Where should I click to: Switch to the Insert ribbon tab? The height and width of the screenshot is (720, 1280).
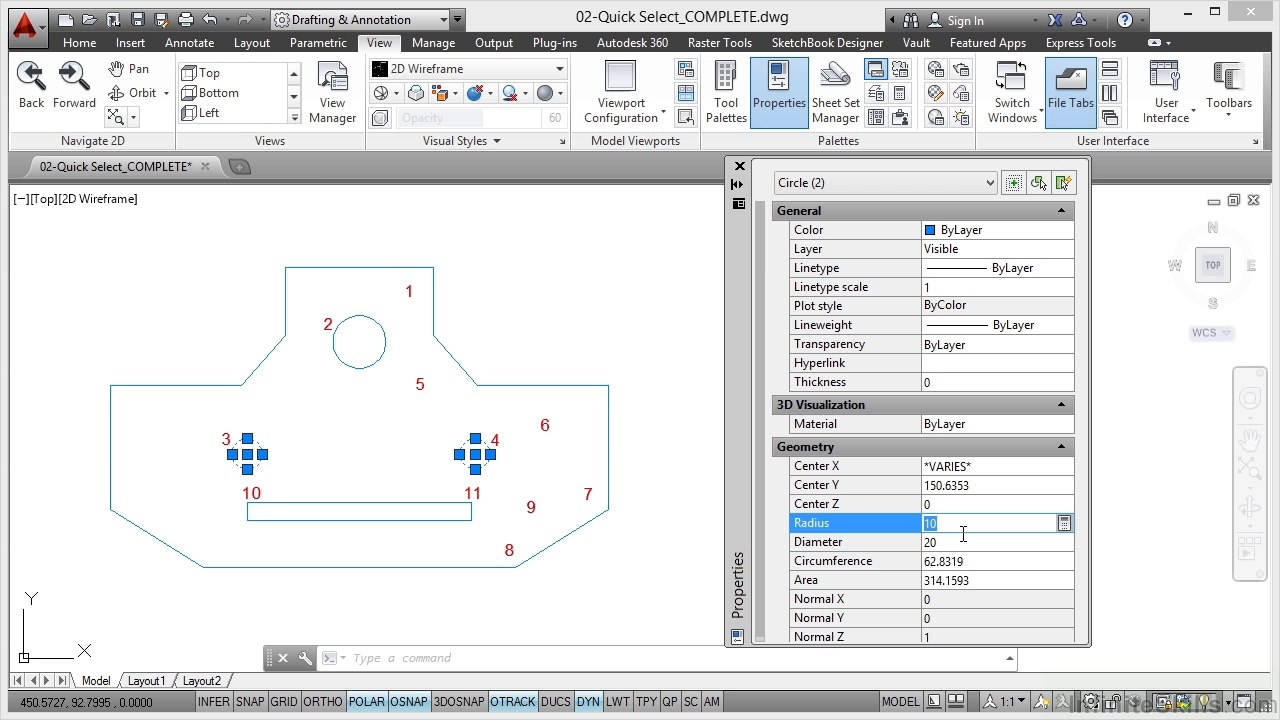(130, 43)
